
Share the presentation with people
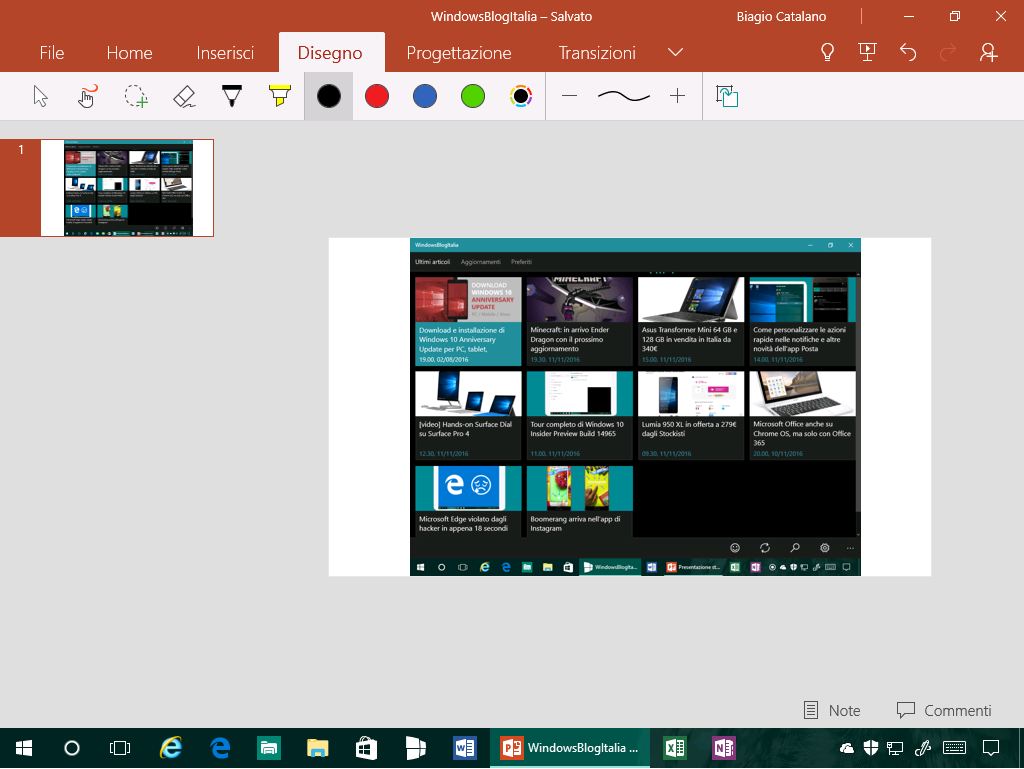[989, 52]
